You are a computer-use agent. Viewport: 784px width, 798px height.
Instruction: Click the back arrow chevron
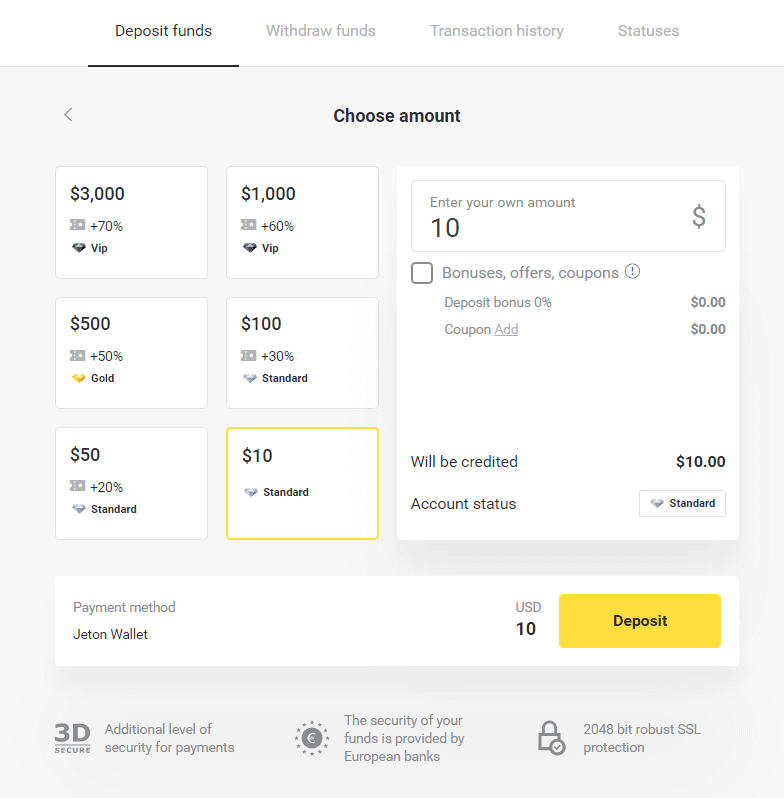pos(68,115)
